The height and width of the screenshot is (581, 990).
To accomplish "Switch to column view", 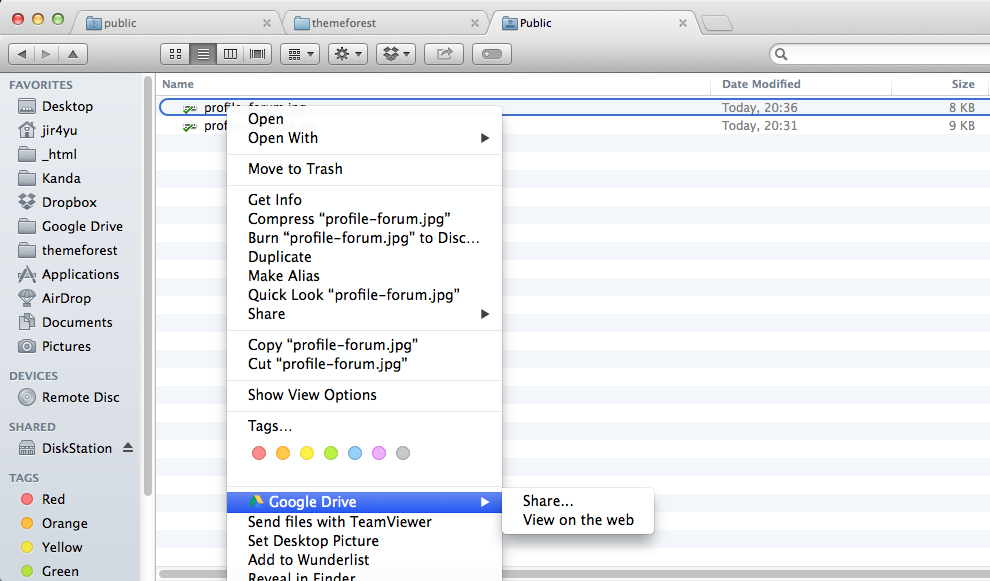I will tap(230, 54).
